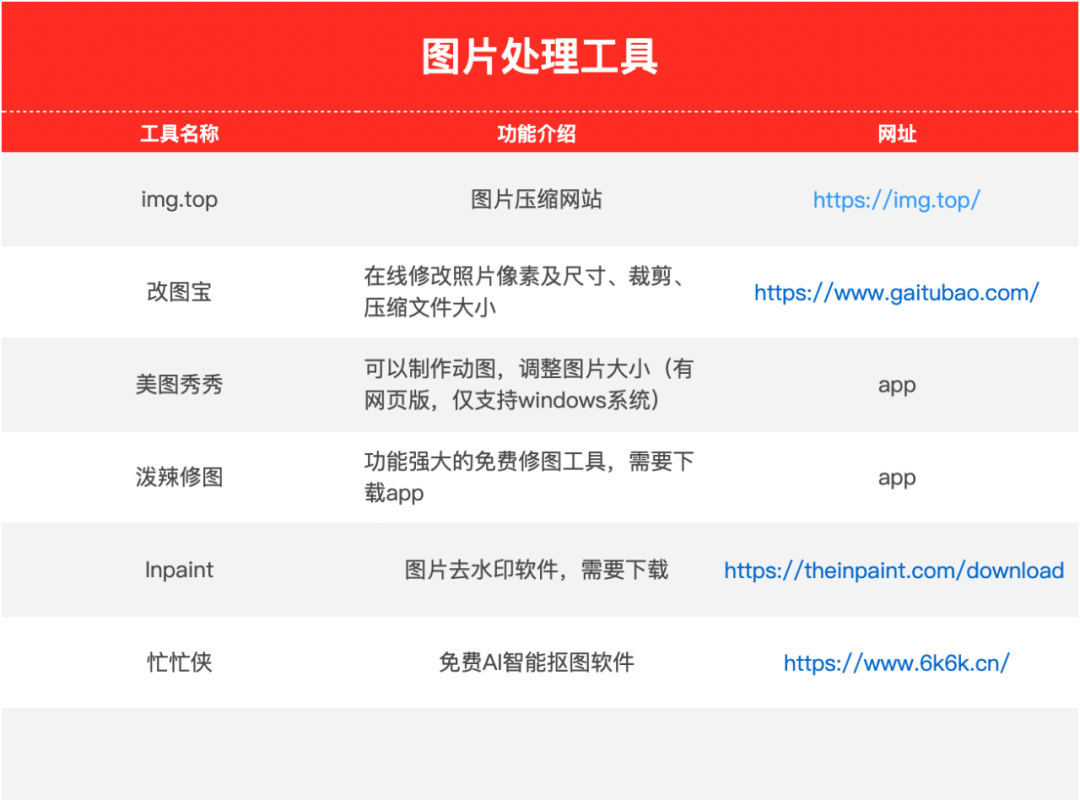The width and height of the screenshot is (1080, 800).
Task: Select the 忙忙侠 tool name
Action: tap(179, 662)
